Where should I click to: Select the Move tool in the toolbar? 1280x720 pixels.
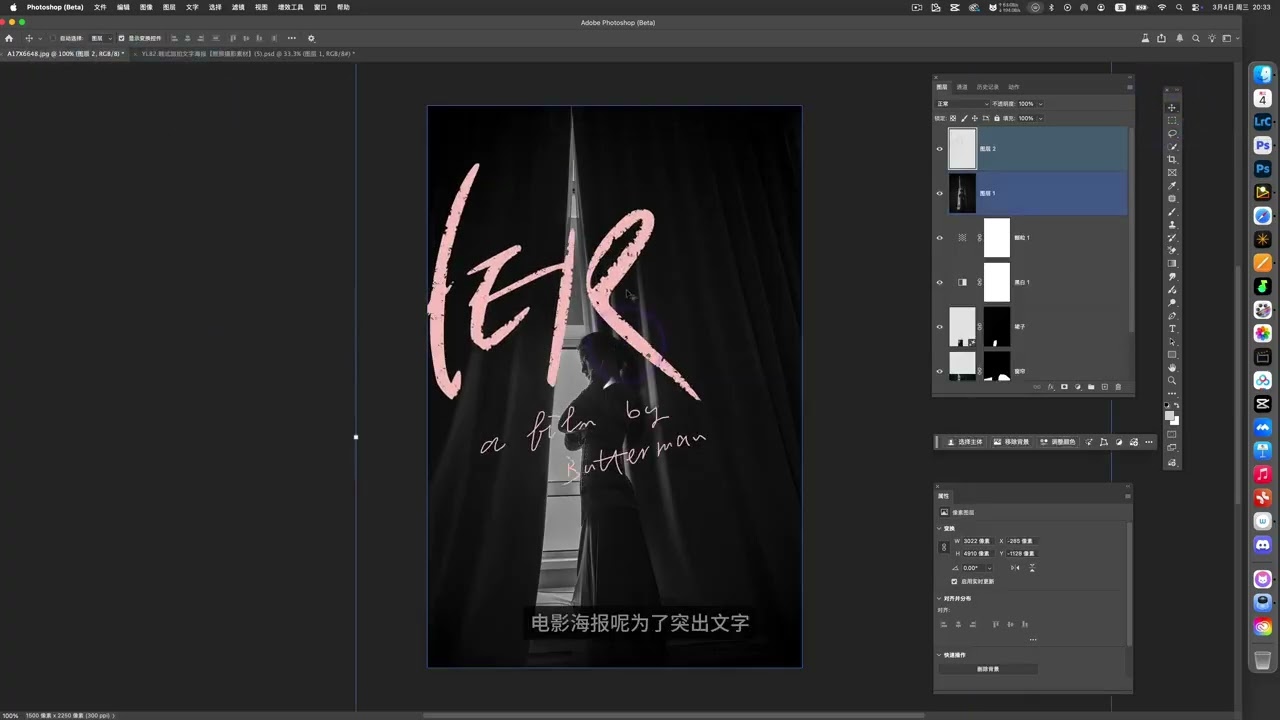1172,106
